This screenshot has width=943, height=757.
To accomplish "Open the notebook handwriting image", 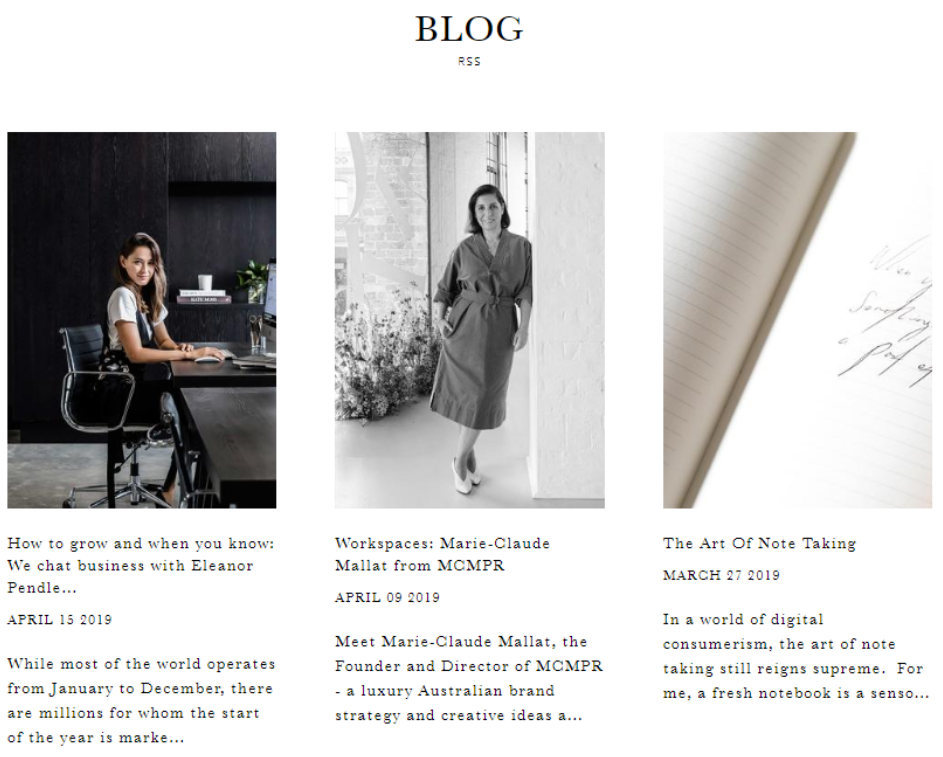I will point(797,320).
